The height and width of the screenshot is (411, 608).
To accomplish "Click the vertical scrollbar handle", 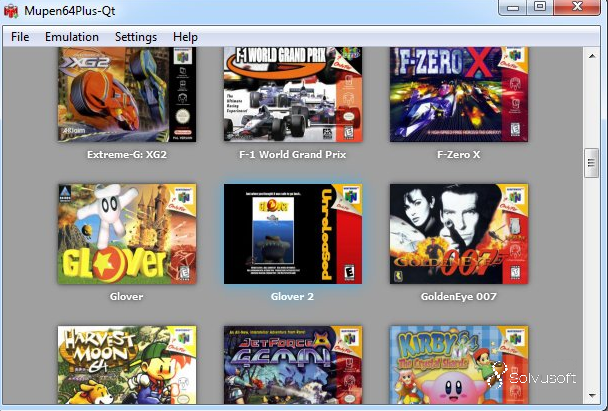I will click(x=592, y=163).
